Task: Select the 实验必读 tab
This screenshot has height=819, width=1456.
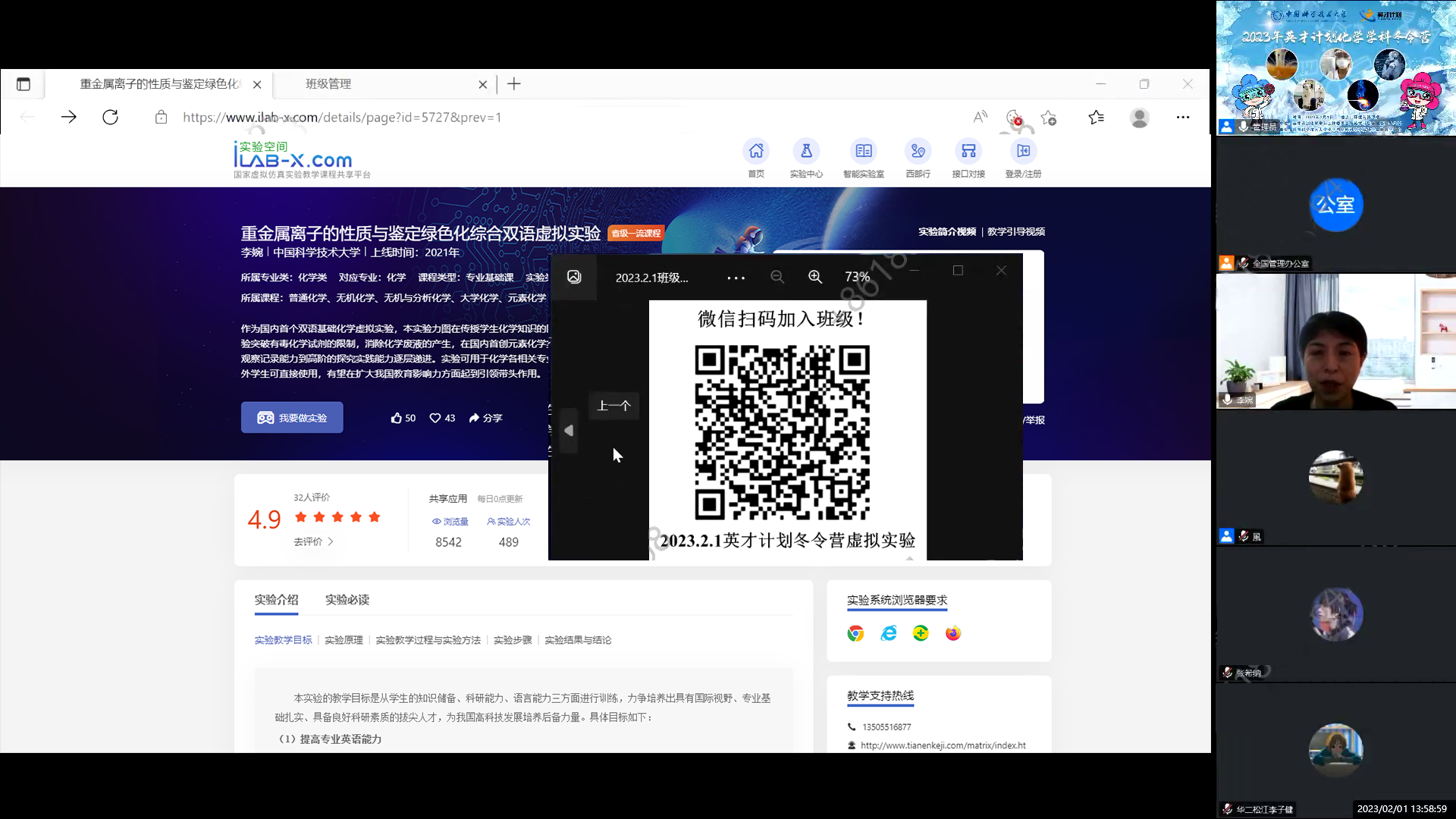Action: pyautogui.click(x=347, y=599)
